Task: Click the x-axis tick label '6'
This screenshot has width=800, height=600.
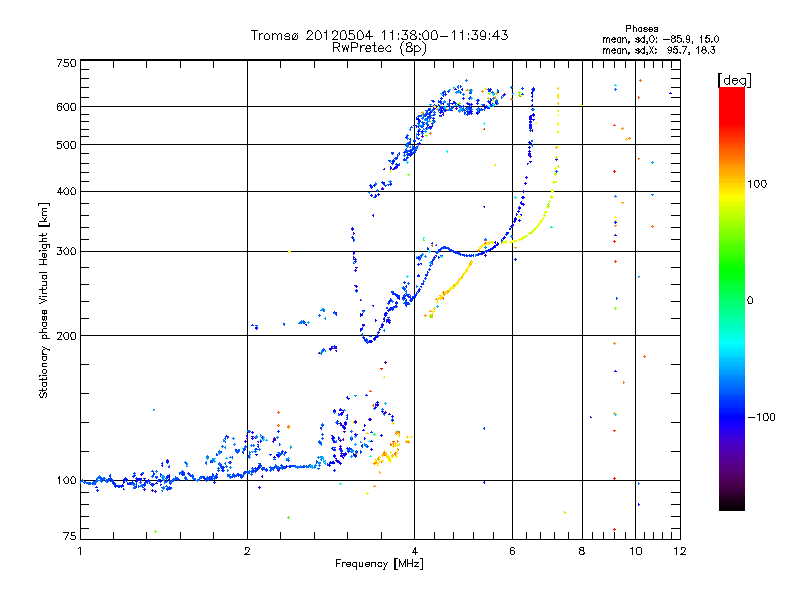Action: coord(512,551)
